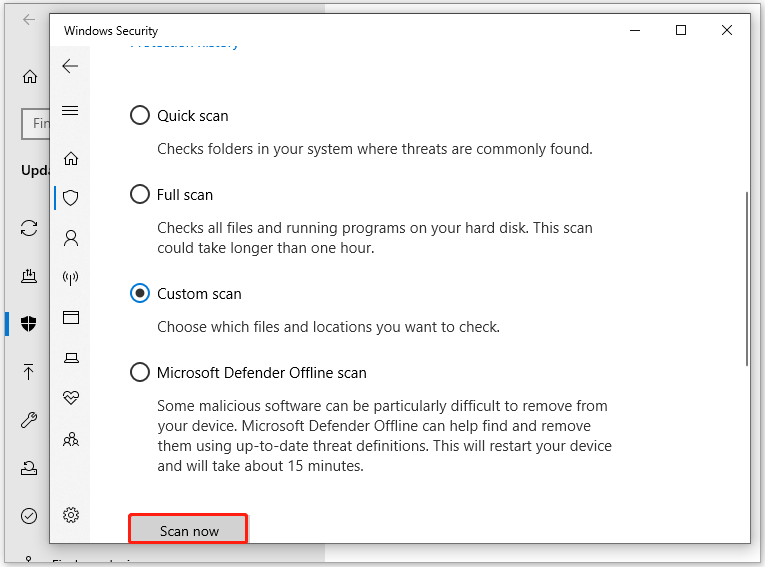
Task: Click the Windows Security back arrow
Action: [70, 66]
